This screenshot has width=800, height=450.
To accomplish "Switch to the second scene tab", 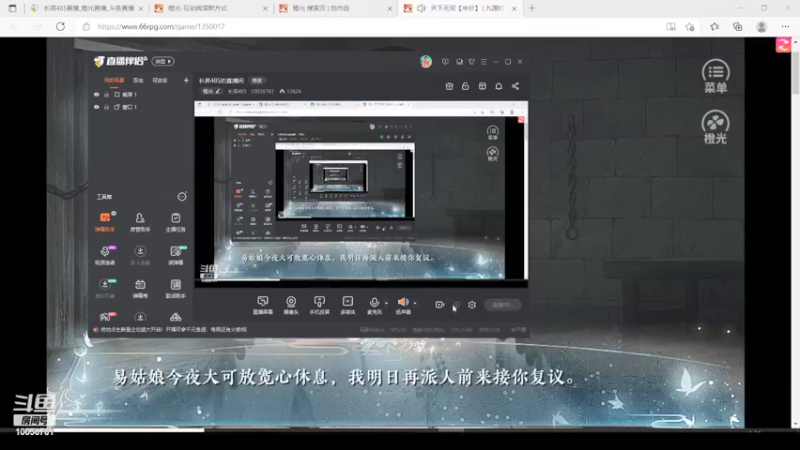I will [138, 80].
